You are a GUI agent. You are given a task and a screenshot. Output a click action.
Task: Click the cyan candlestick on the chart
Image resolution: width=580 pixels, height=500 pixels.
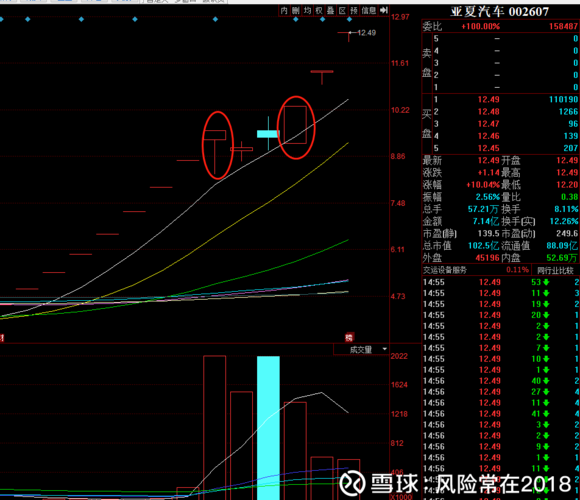[268, 134]
